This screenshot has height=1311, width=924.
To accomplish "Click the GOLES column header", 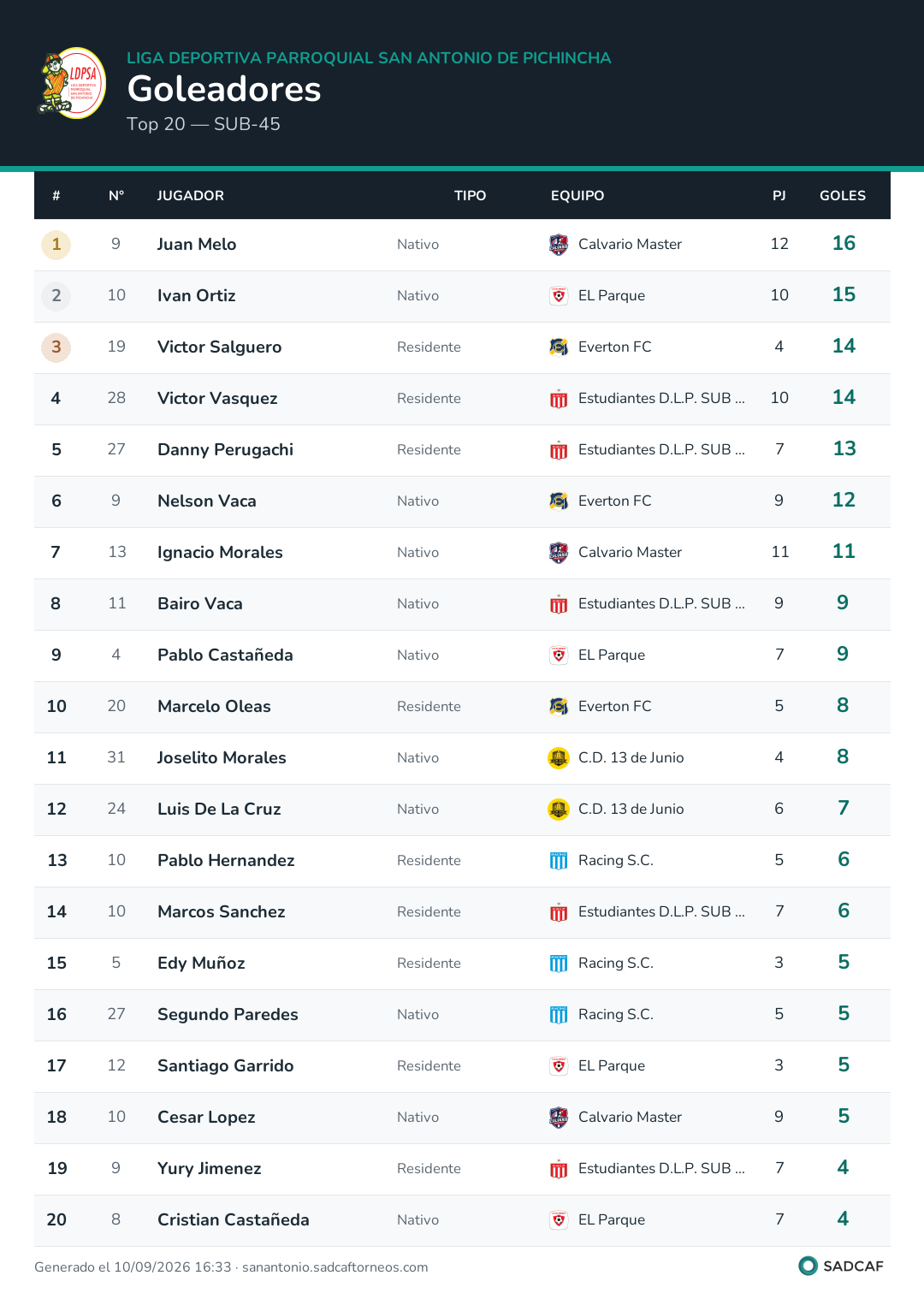I will 843,196.
